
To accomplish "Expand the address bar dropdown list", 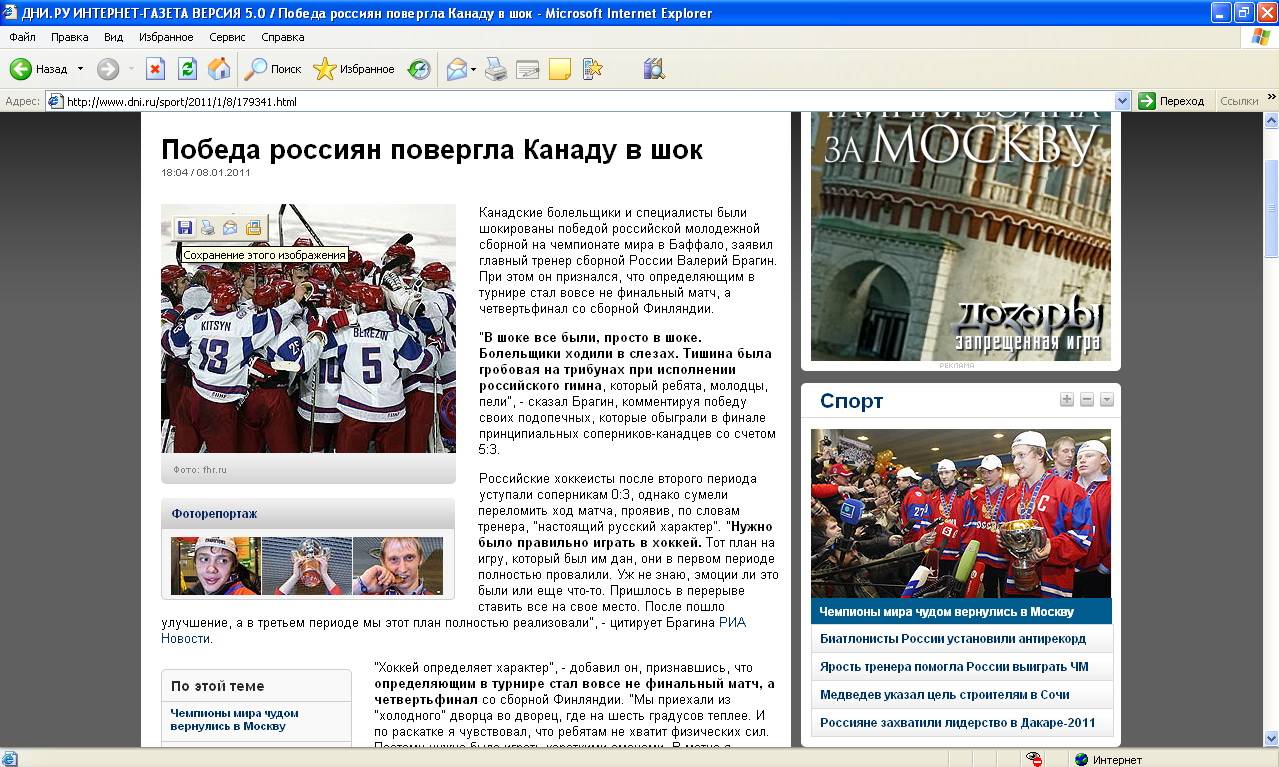I will 1122,101.
